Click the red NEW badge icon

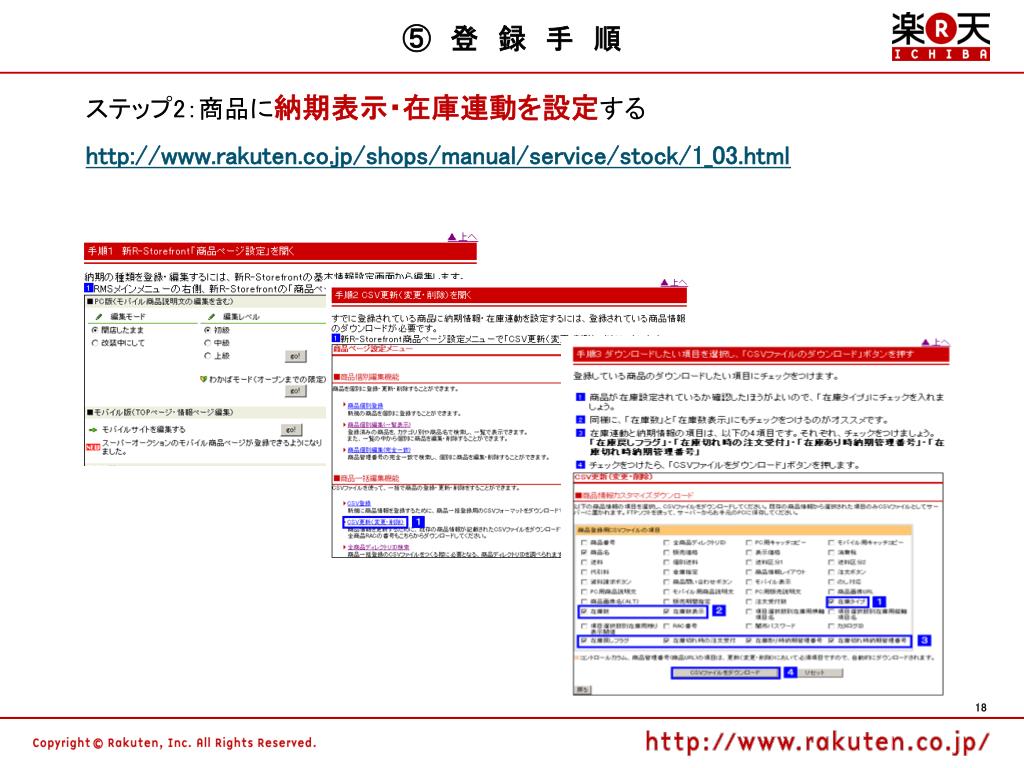pyautogui.click(x=93, y=447)
